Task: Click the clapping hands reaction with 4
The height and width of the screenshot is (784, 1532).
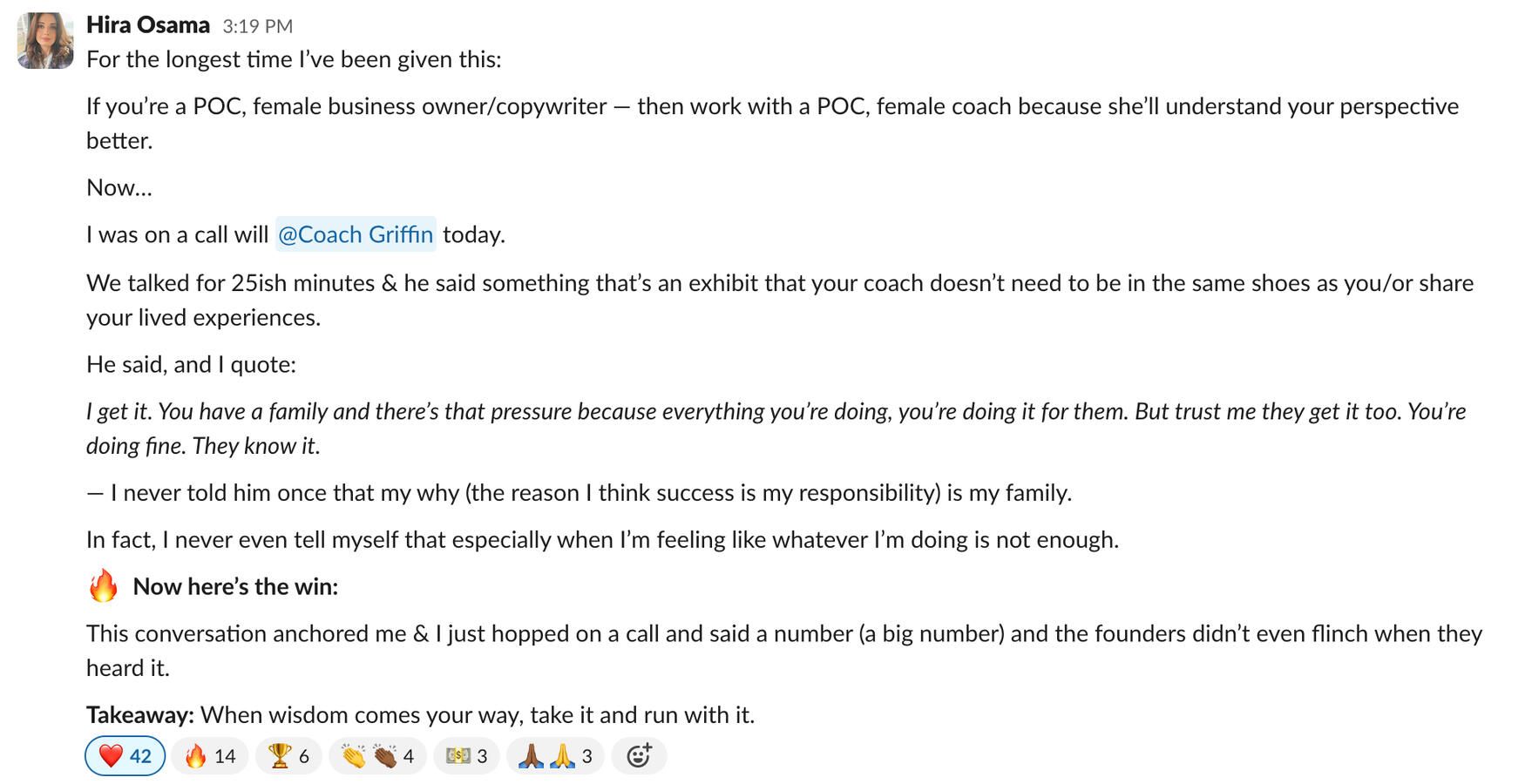Action: (x=377, y=756)
